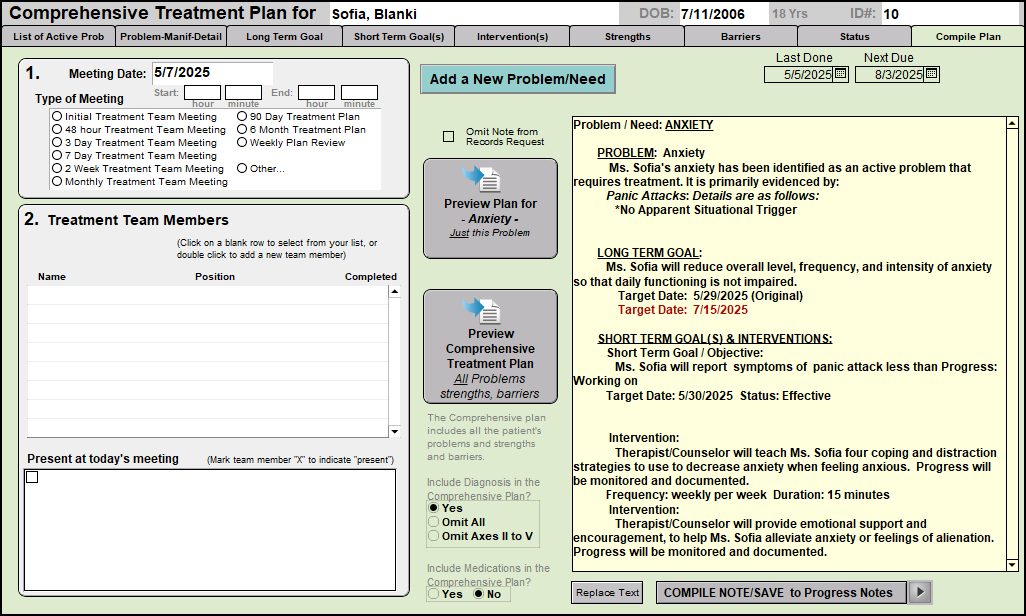Switch to the Long Term Goal tab
This screenshot has width=1026, height=616.
tap(284, 37)
